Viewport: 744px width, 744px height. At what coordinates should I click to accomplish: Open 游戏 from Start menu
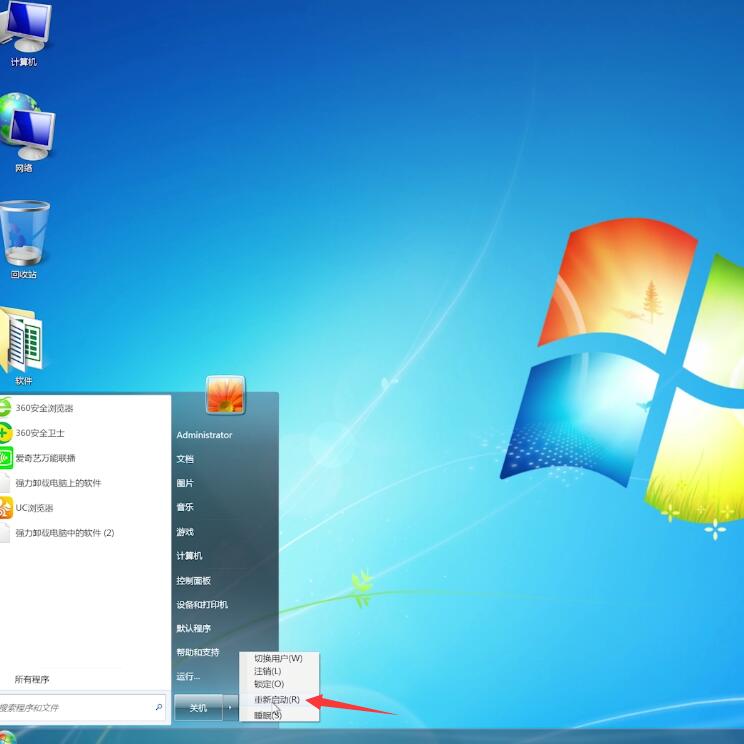[x=185, y=532]
